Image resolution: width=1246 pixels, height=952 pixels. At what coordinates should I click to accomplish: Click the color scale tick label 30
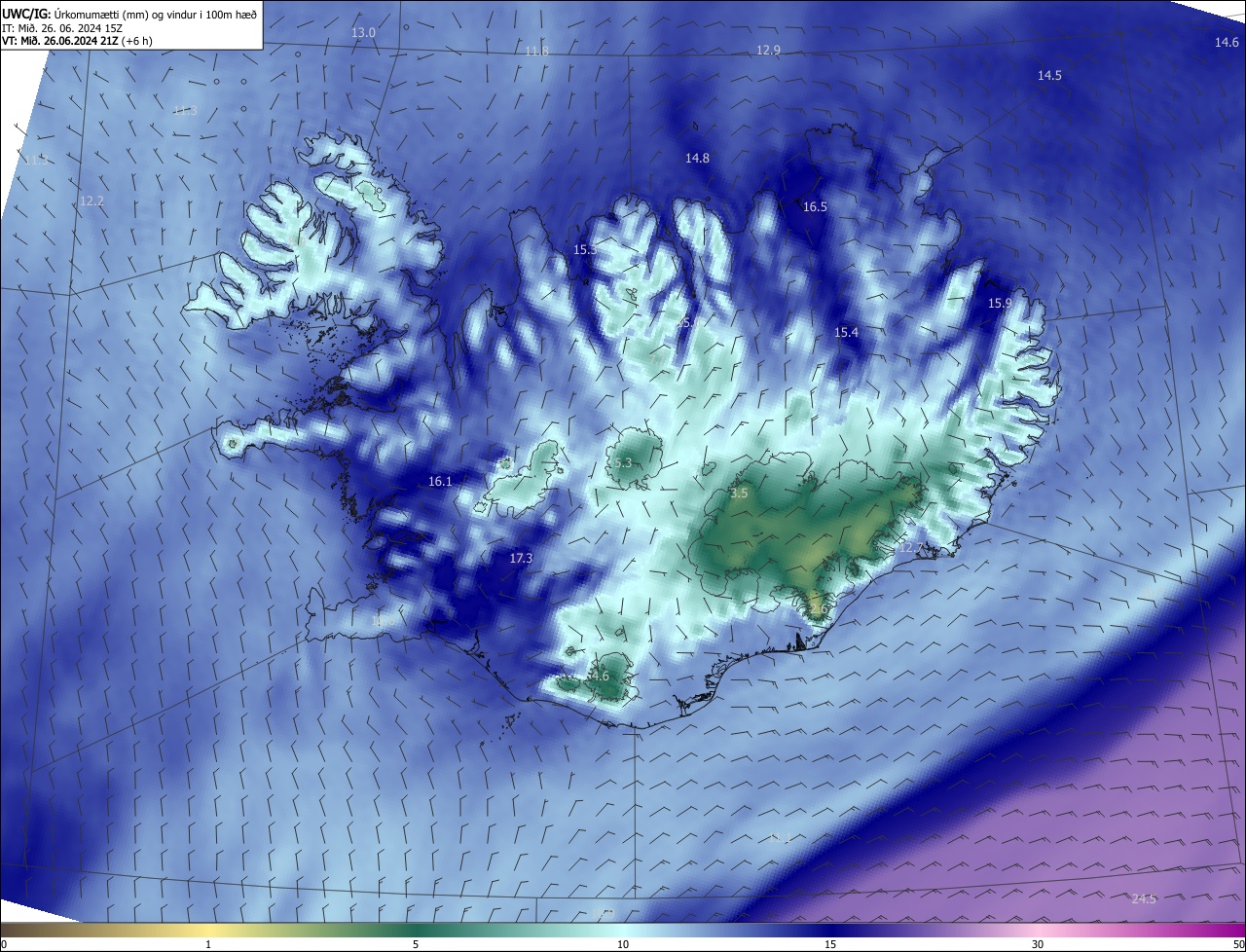click(x=1038, y=944)
